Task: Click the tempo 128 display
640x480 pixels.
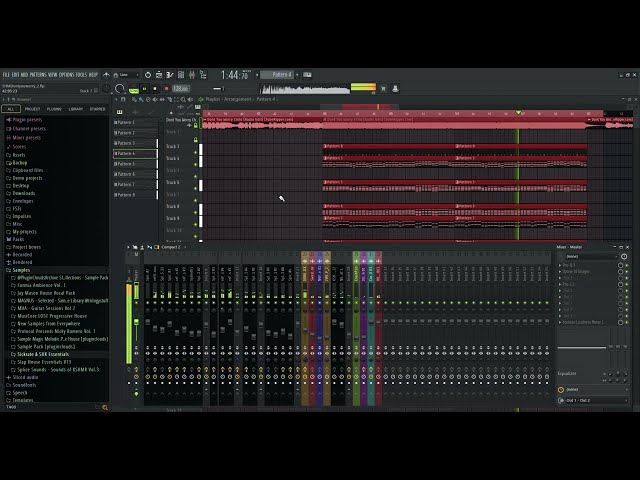Action: 180,89
